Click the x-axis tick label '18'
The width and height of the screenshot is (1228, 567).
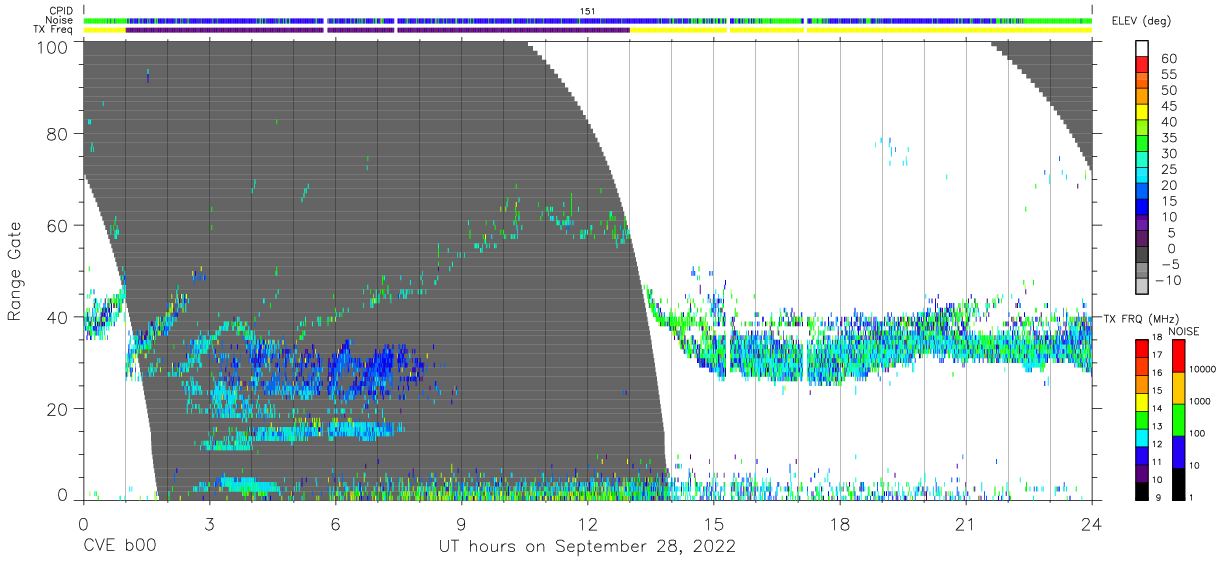pyautogui.click(x=840, y=523)
